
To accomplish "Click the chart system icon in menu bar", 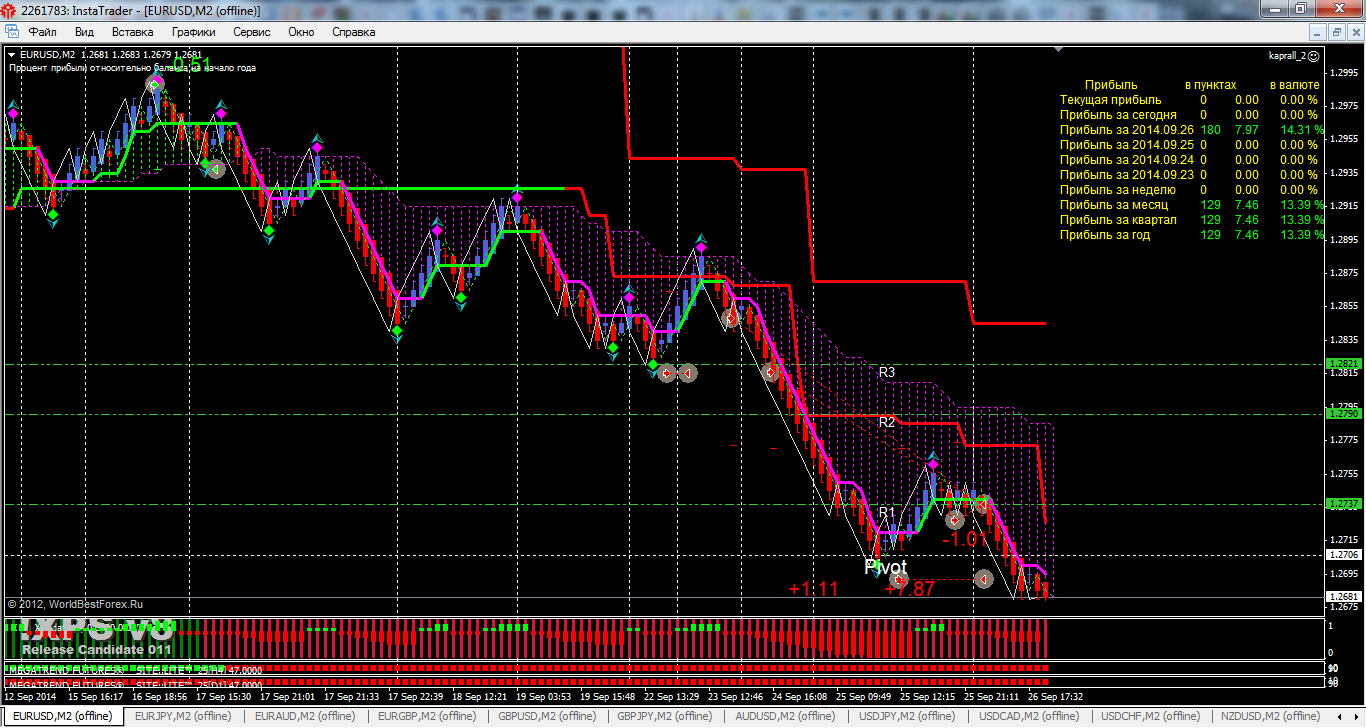I will (12, 32).
